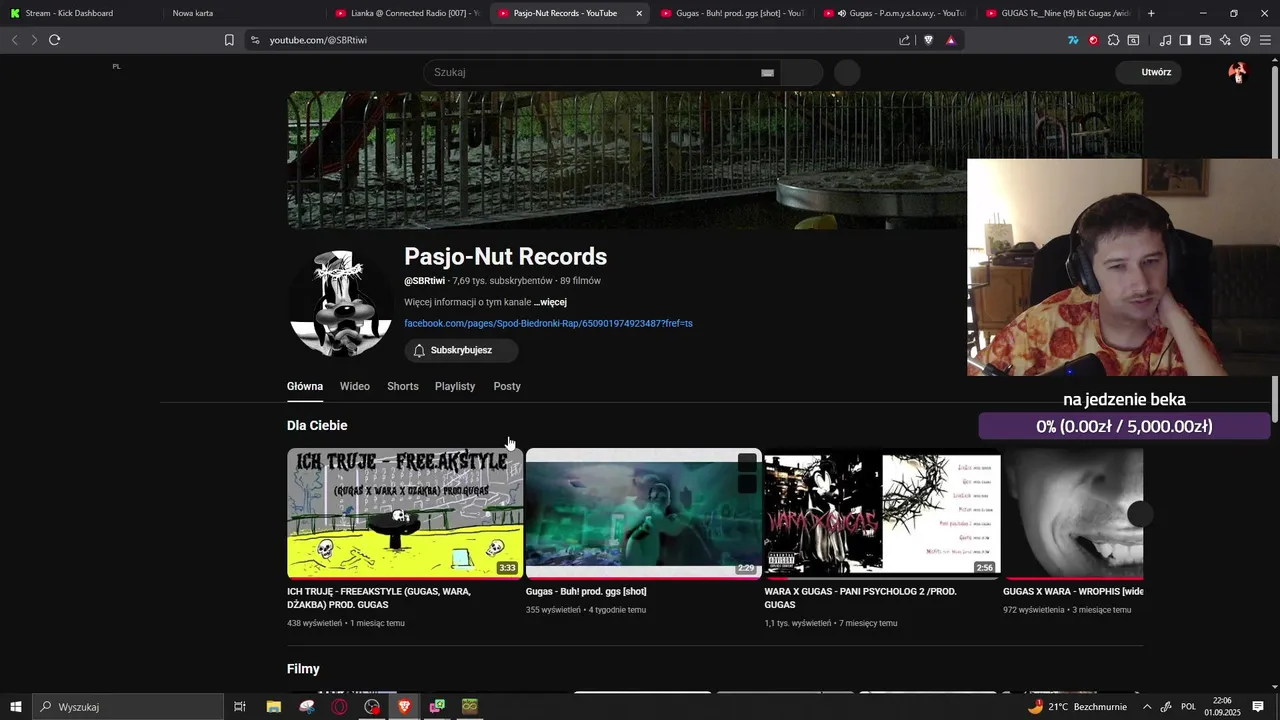Switch to Gugas - Buh! prod. ggs tab
The image size is (1280, 720).
point(732,13)
